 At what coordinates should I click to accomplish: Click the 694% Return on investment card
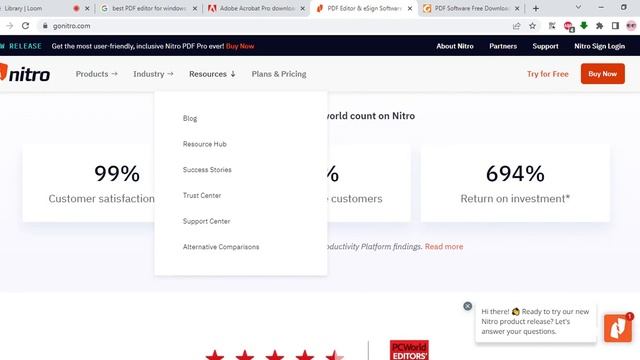point(515,183)
